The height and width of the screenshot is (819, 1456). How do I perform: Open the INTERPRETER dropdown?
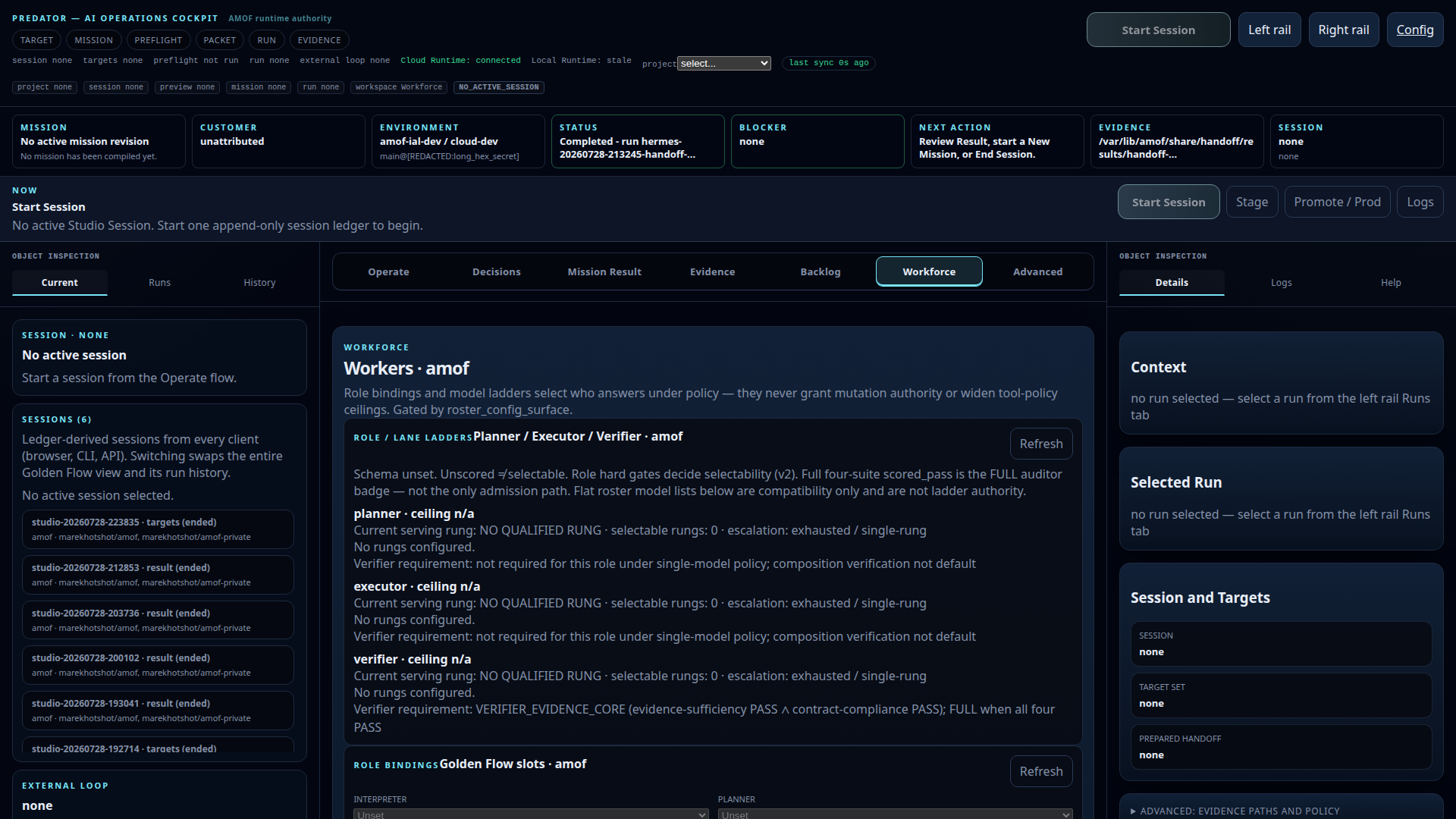coord(531,814)
